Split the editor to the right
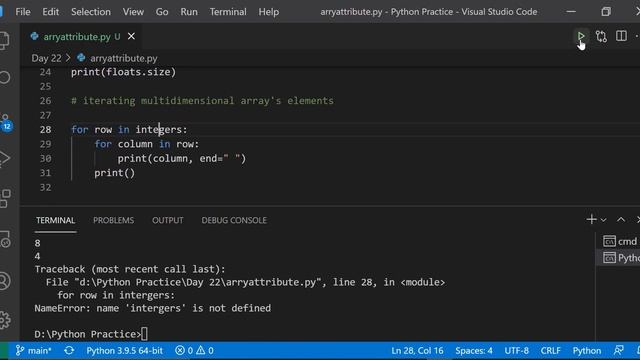 point(621,36)
